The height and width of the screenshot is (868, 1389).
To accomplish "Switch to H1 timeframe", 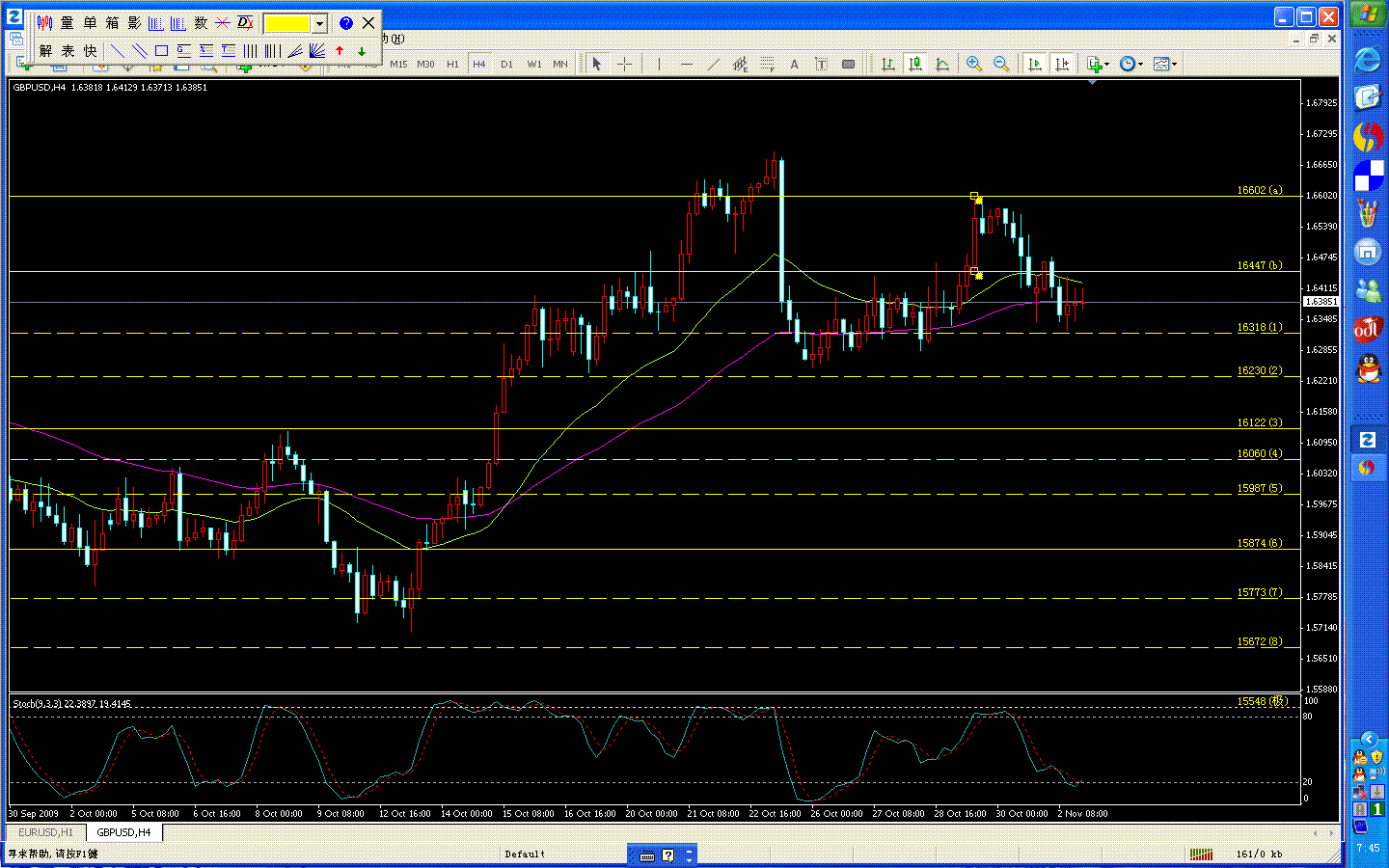I will [x=452, y=65].
